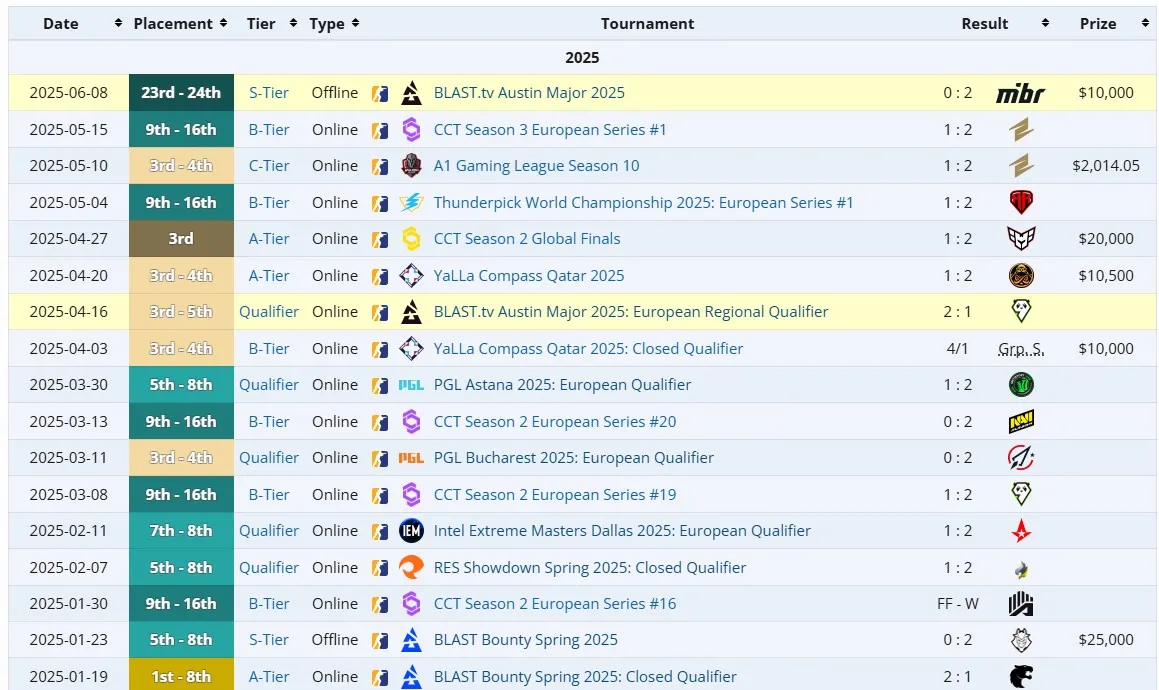Click the date 2025-03-13
The width and height of the screenshot is (1159, 690).
pyautogui.click(x=69, y=422)
